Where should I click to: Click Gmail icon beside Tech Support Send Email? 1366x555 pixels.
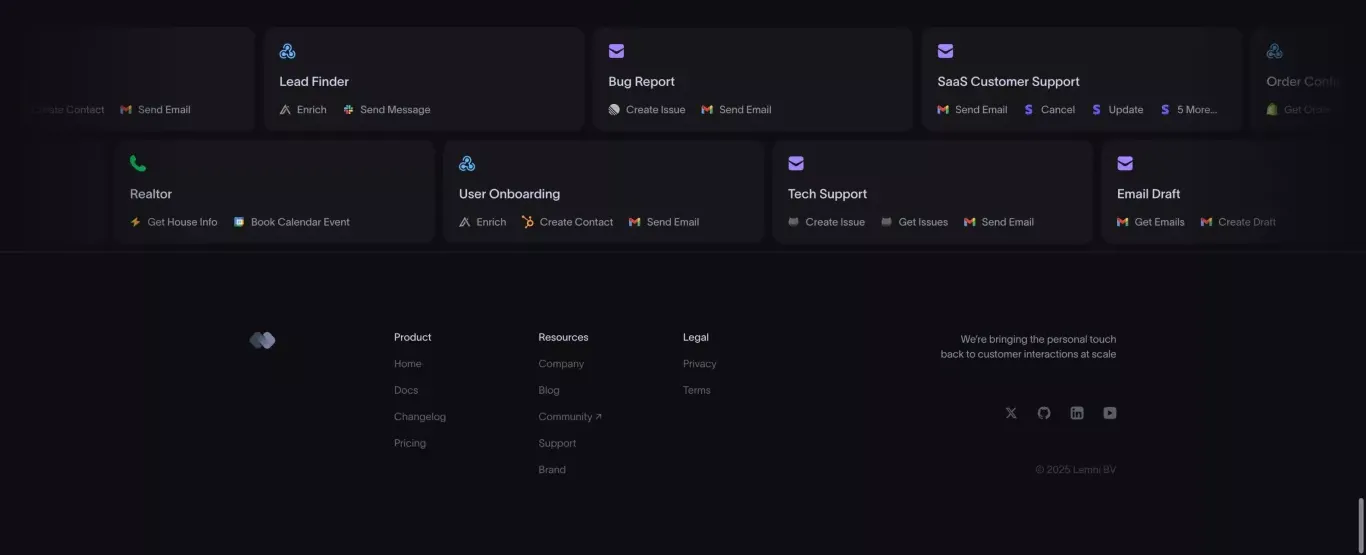click(x=969, y=222)
